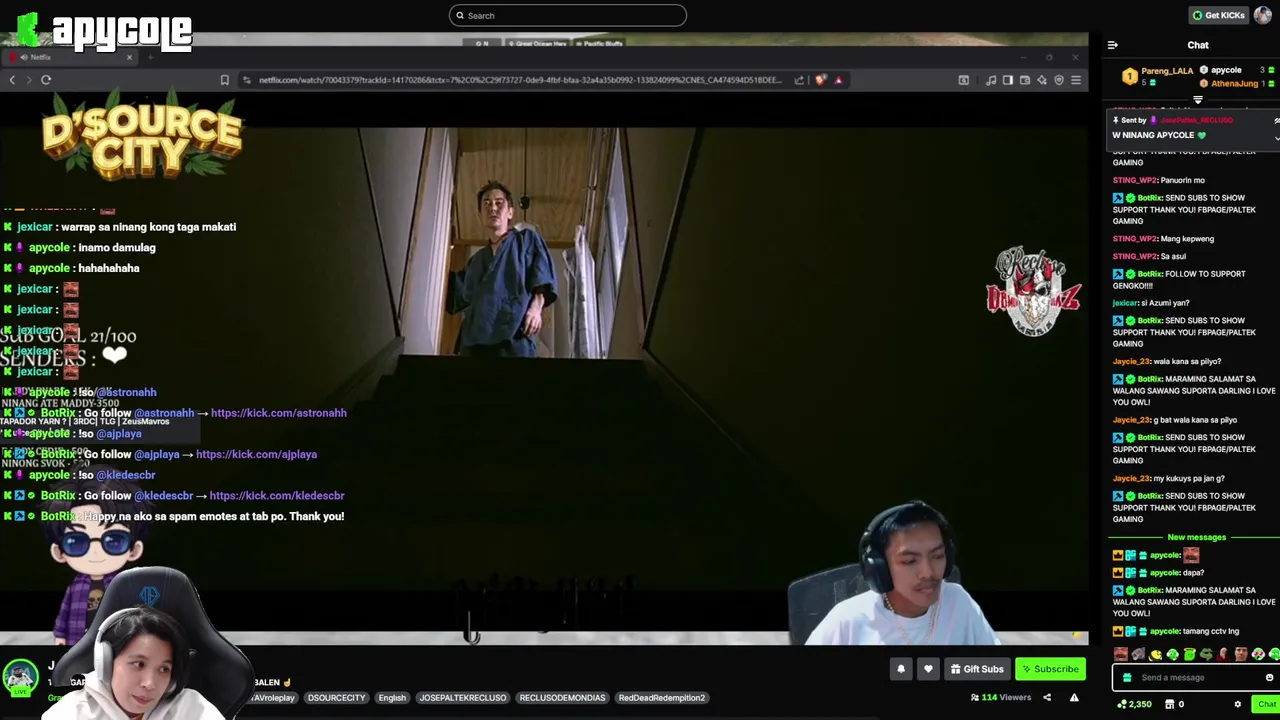
Task: Click the browser share icon in address bar
Action: pyautogui.click(x=799, y=80)
